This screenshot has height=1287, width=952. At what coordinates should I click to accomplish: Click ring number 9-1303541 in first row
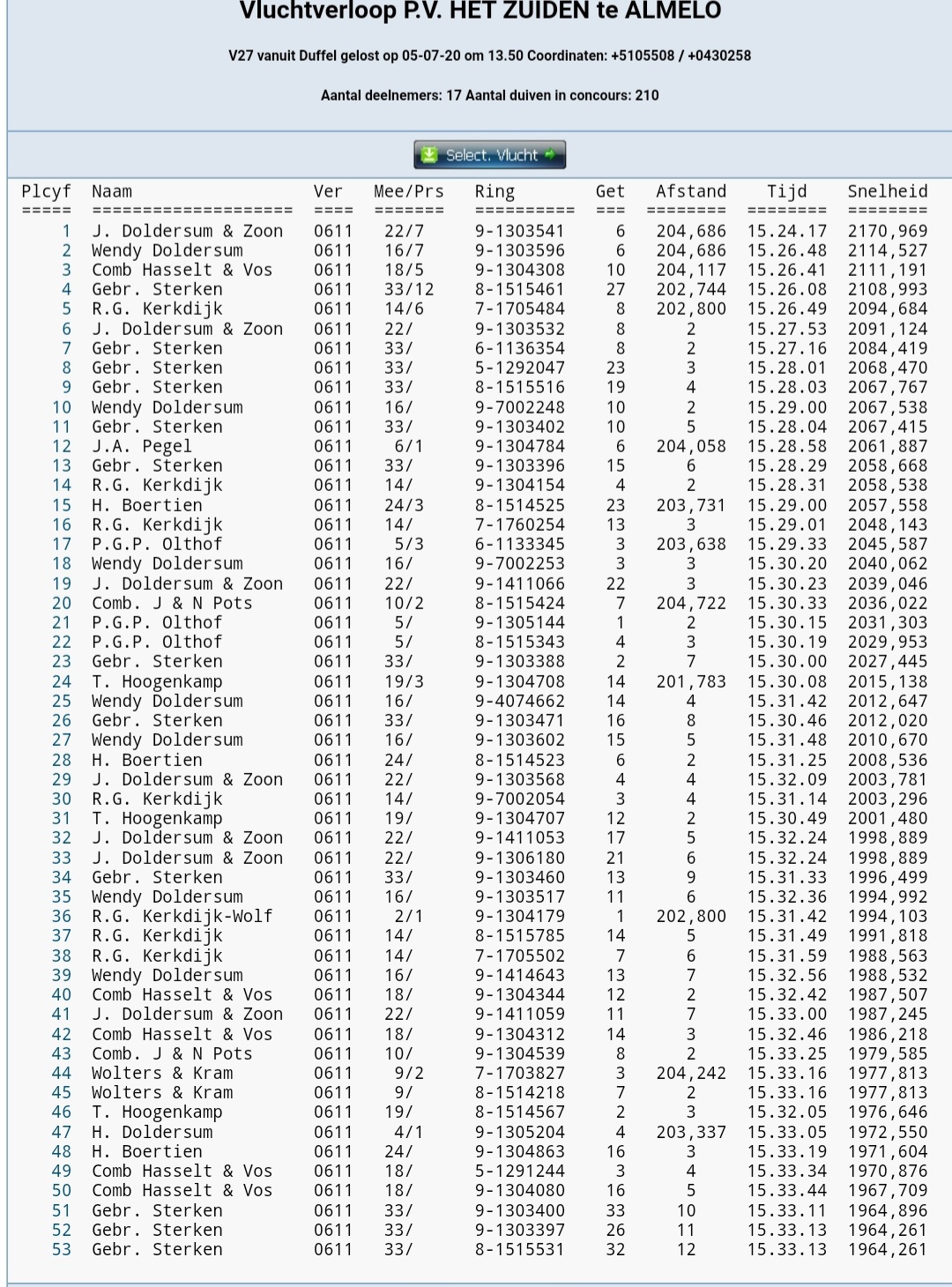click(519, 231)
